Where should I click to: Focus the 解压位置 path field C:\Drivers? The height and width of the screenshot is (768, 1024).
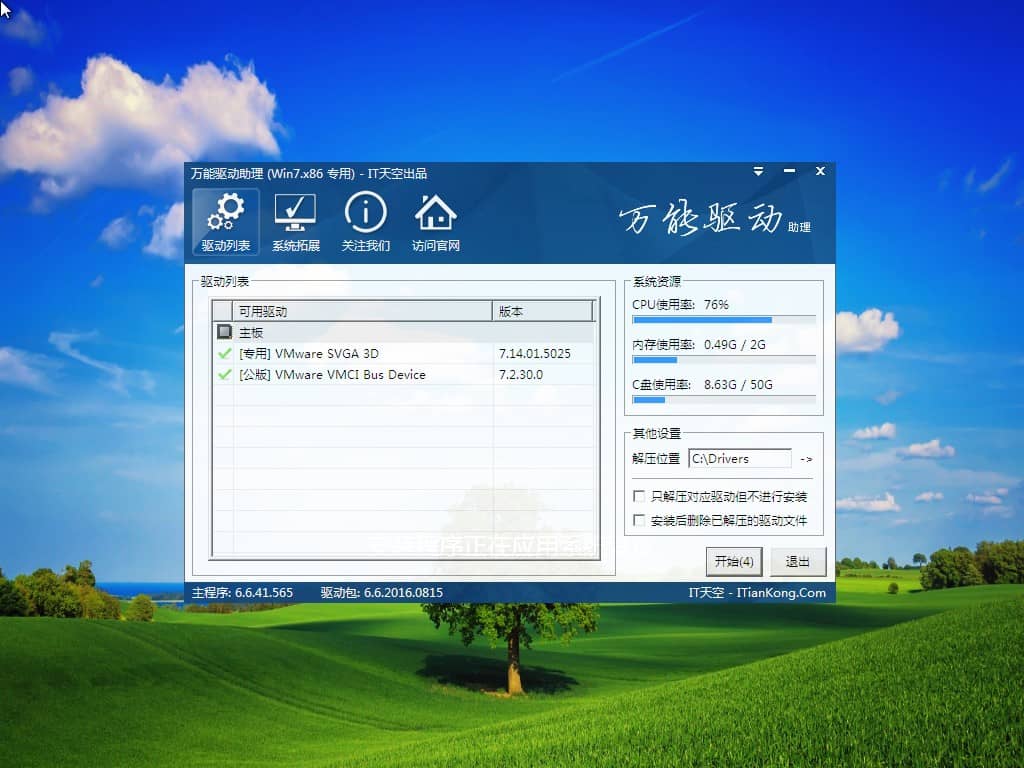pos(740,458)
